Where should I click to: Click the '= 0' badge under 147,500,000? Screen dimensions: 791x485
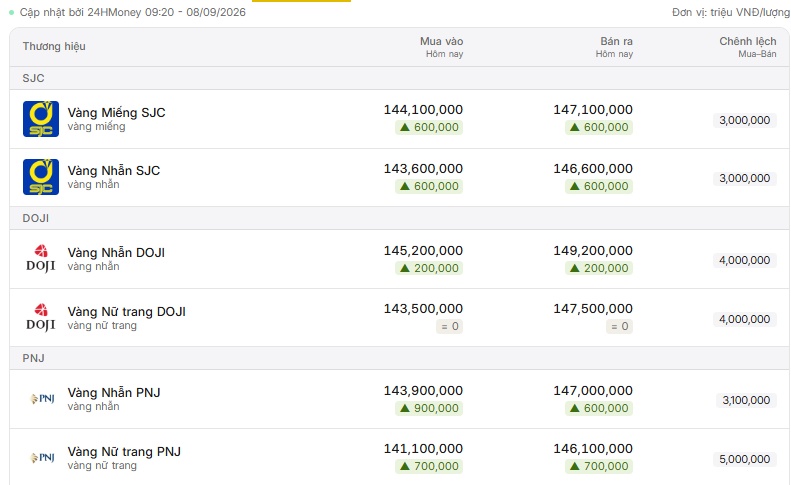[619, 327]
